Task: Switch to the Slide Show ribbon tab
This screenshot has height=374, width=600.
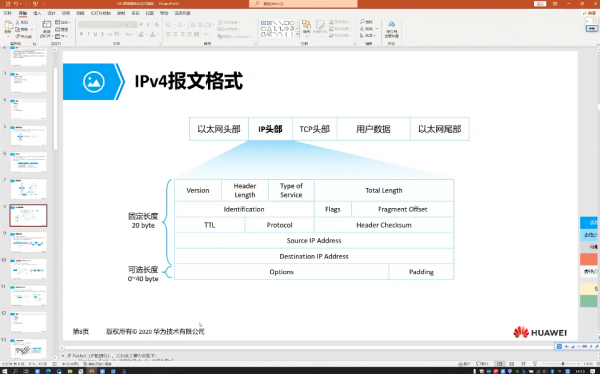Action: (x=100, y=13)
